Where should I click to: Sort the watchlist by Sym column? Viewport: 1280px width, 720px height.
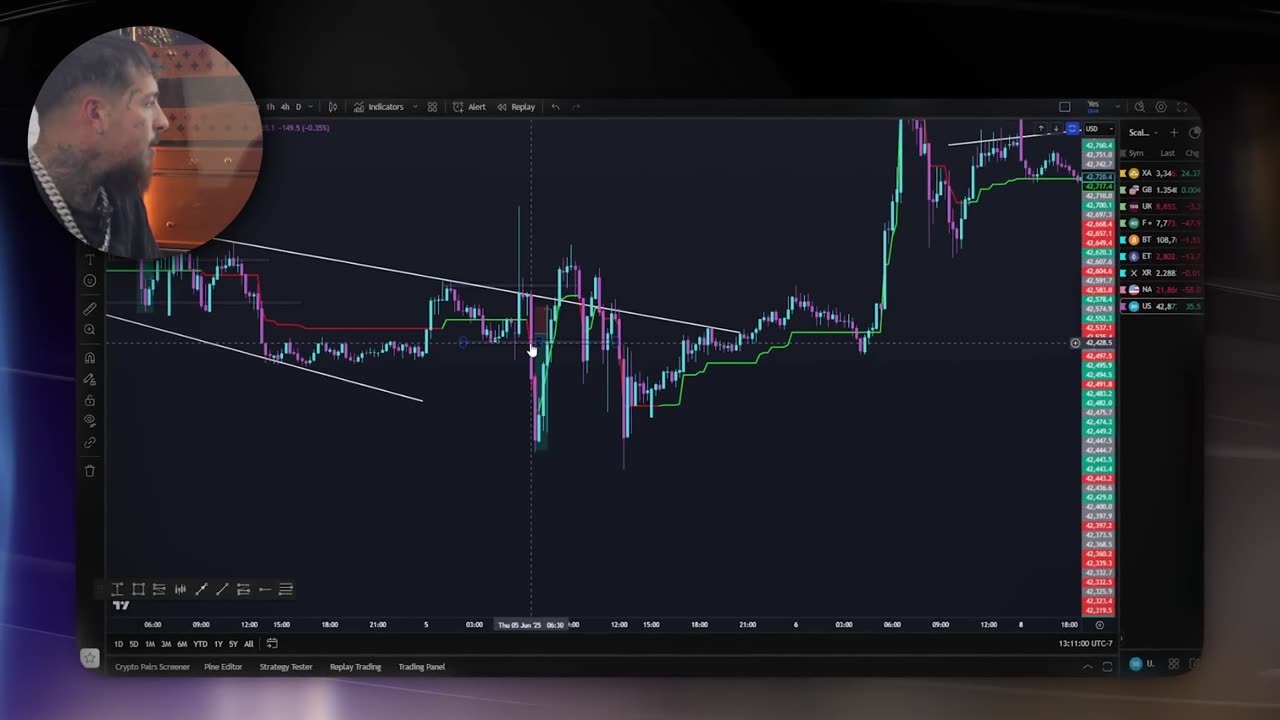point(1136,153)
